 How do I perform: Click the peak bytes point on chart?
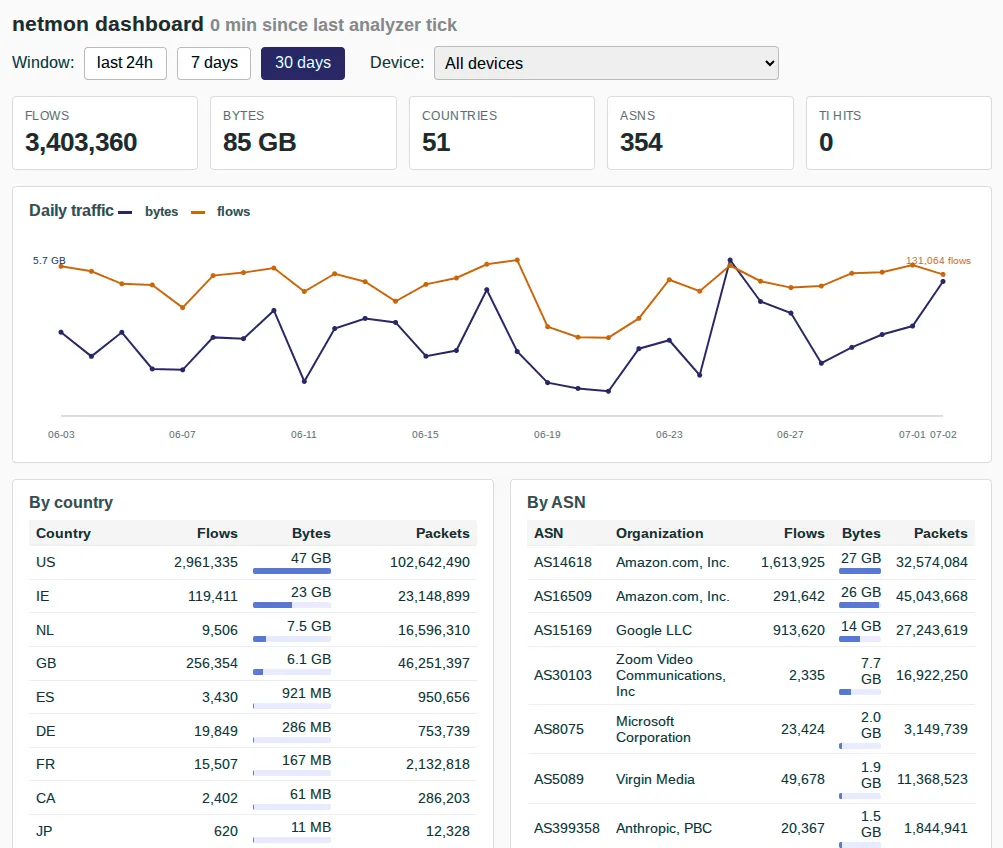(x=730, y=260)
